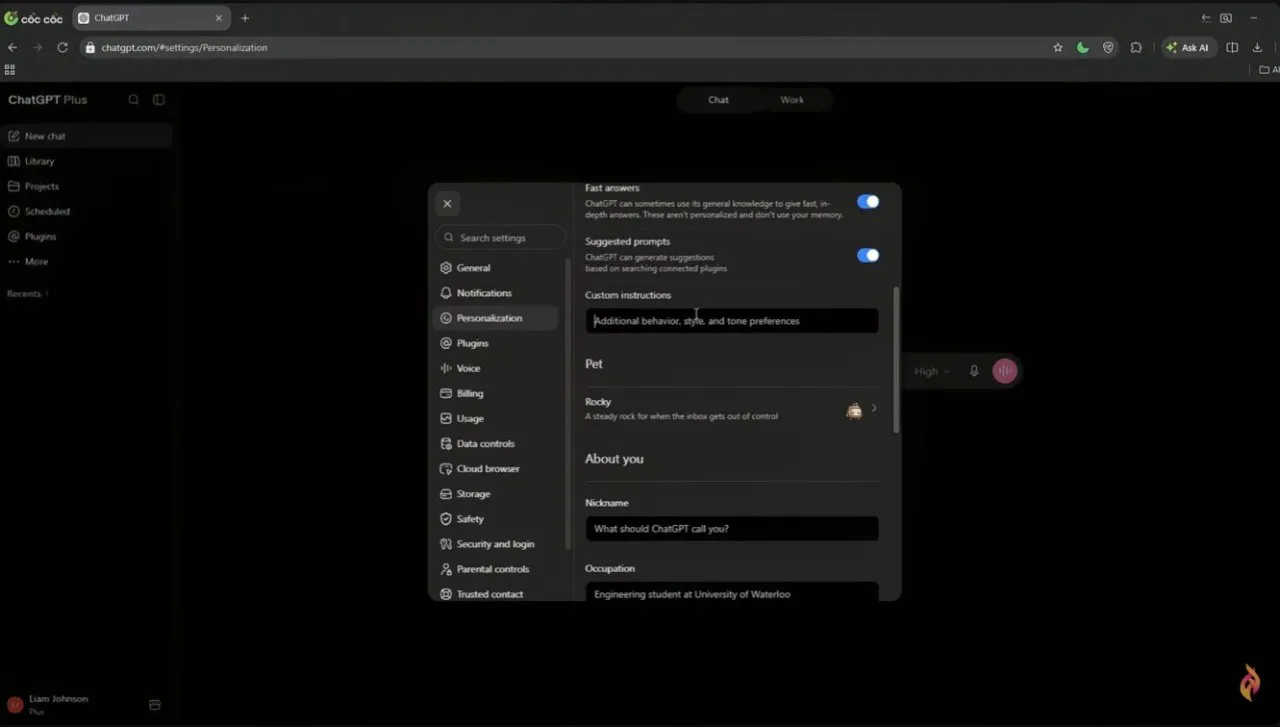The image size is (1280, 727).
Task: Expand the Rocky pet row chevron
Action: tap(874, 408)
